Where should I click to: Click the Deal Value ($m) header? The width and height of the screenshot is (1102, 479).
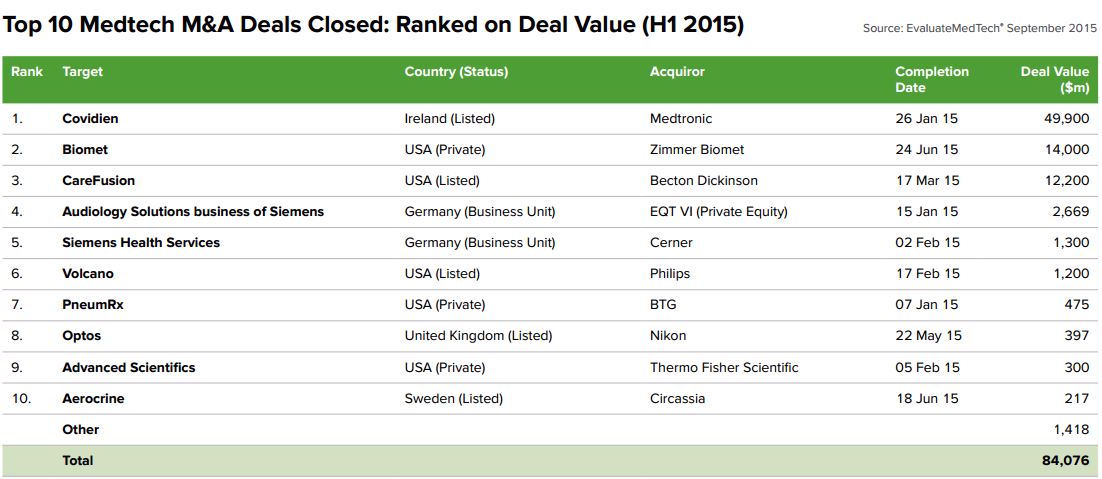click(1054, 79)
